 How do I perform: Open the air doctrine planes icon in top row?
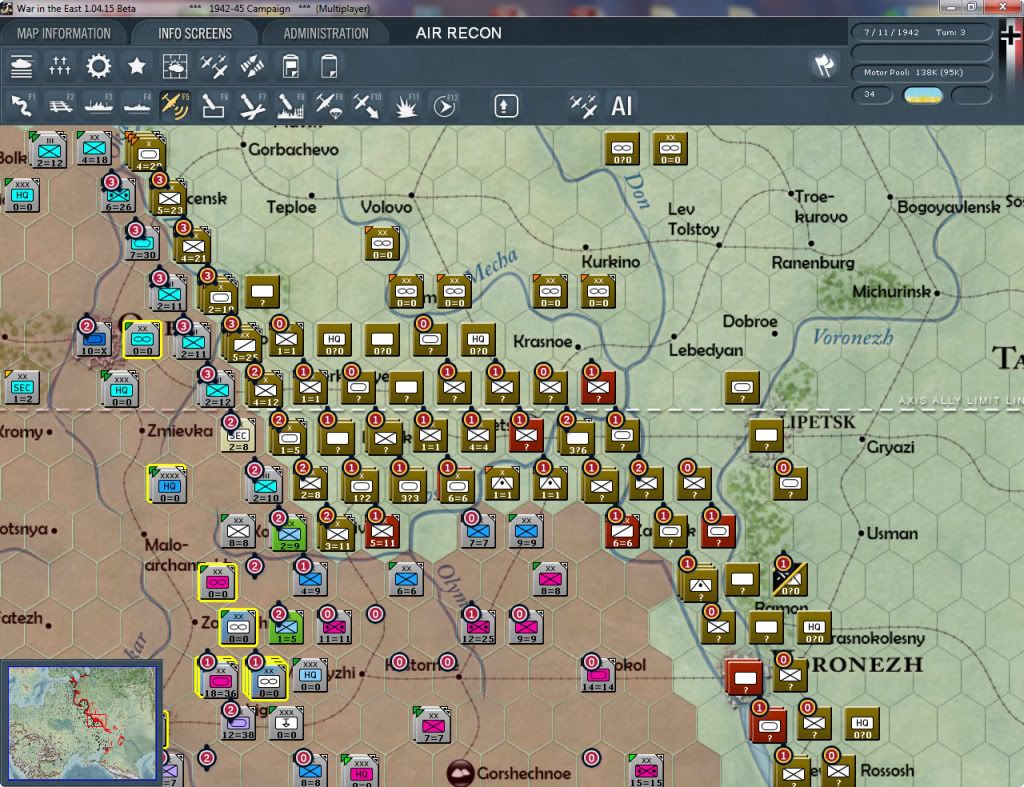[214, 66]
